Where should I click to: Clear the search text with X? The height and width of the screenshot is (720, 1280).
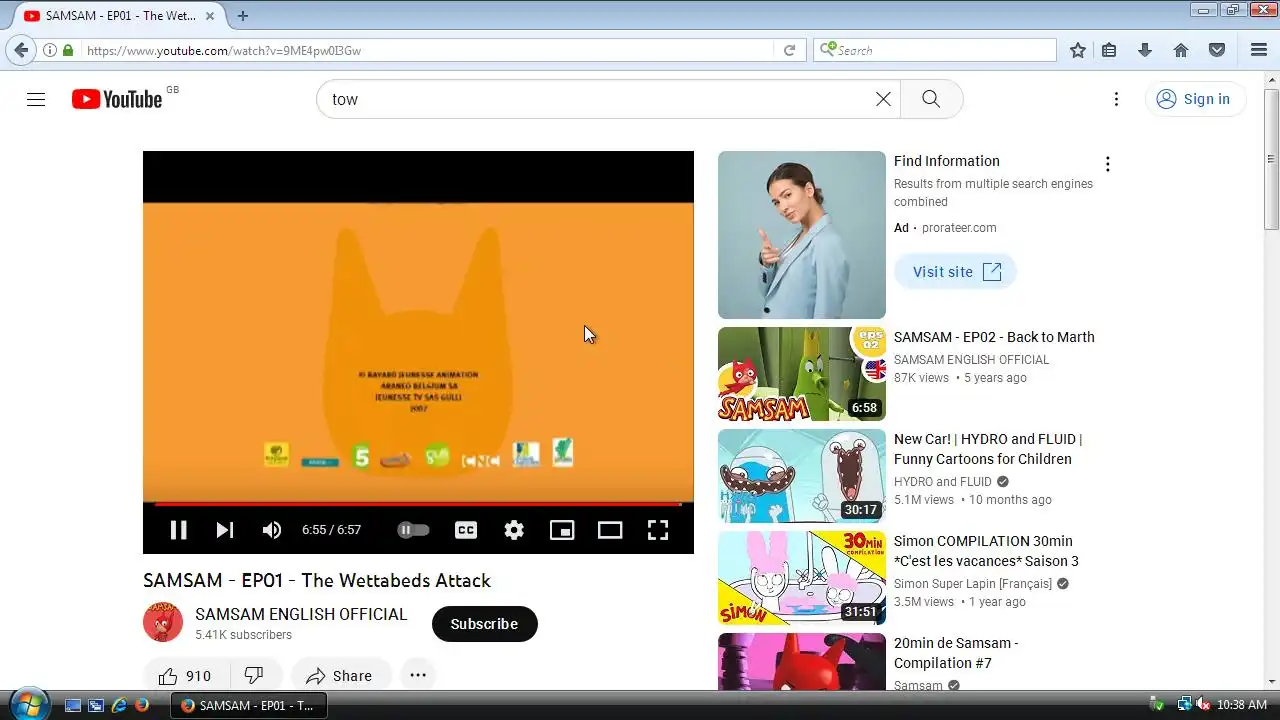tap(883, 99)
